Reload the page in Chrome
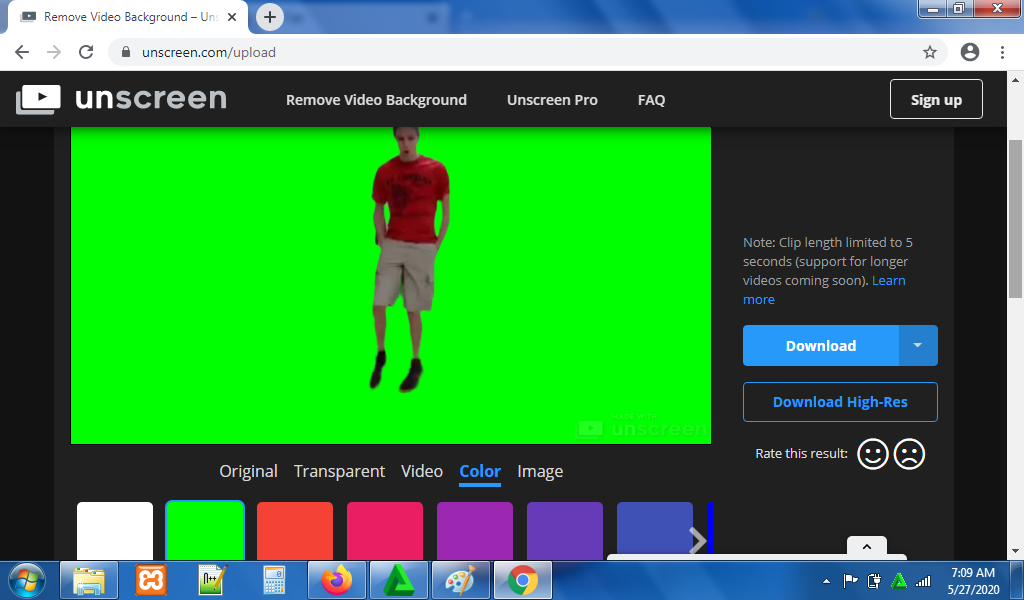 click(86, 52)
